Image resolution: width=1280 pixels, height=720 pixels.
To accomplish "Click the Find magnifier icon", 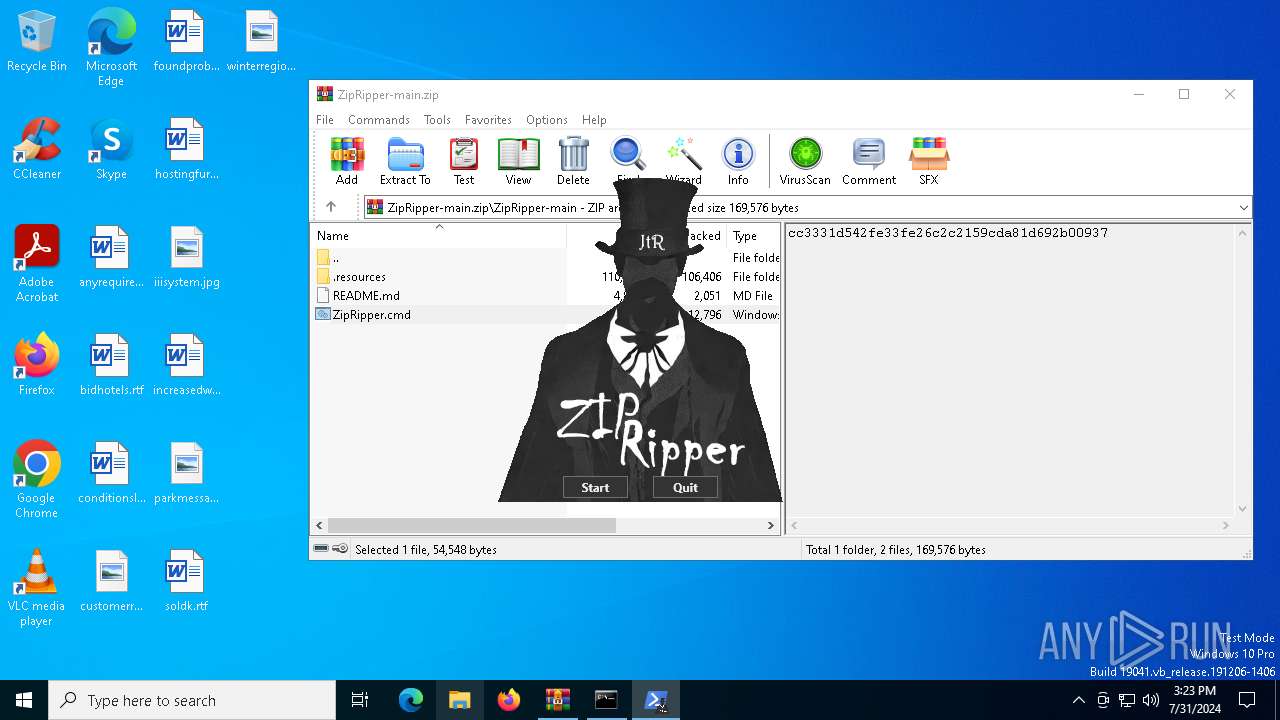I will (628, 158).
